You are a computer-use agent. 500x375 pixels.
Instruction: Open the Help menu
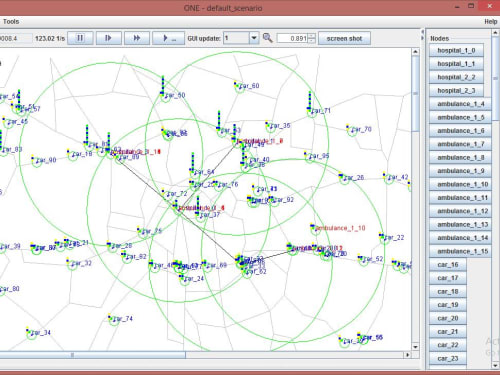click(x=491, y=22)
